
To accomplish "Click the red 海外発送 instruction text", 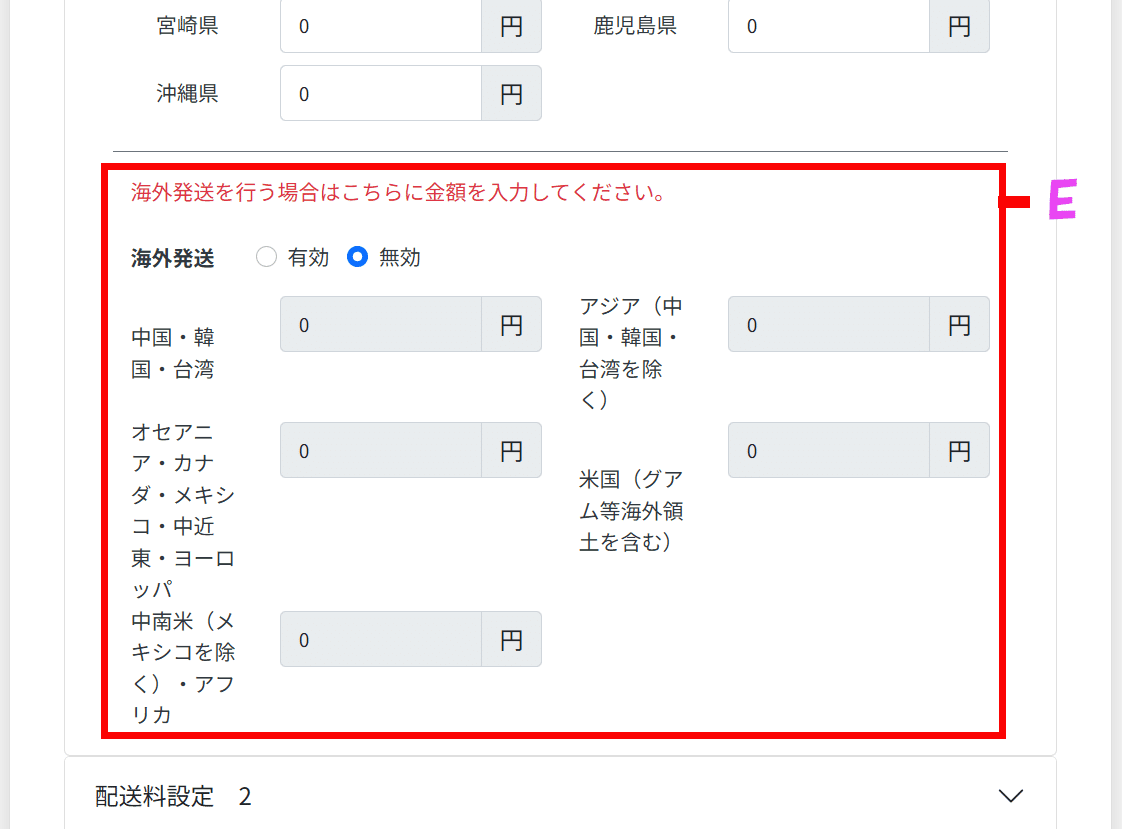I will pyautogui.click(x=399, y=192).
